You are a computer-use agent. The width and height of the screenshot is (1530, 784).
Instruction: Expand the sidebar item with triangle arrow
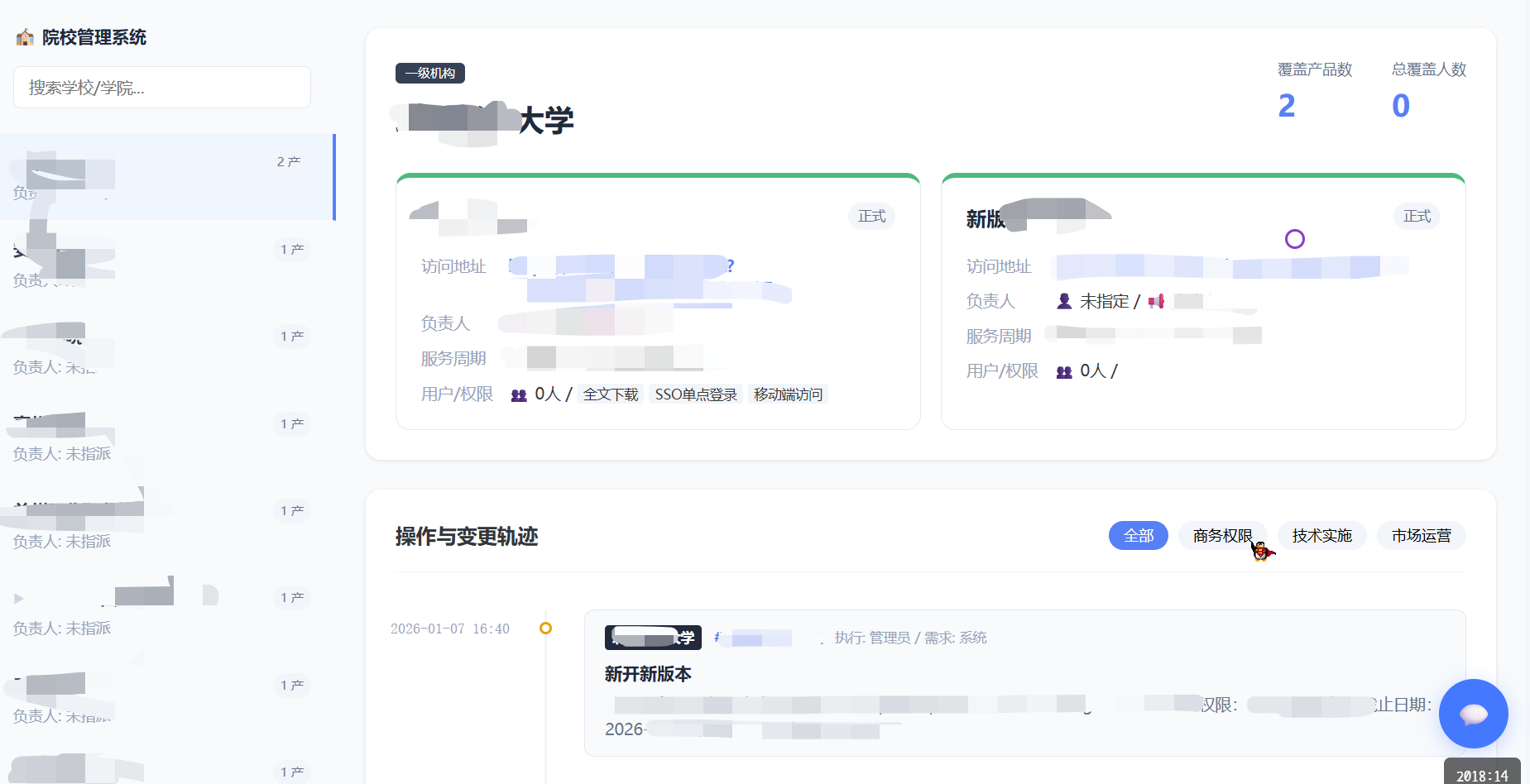tap(19, 598)
